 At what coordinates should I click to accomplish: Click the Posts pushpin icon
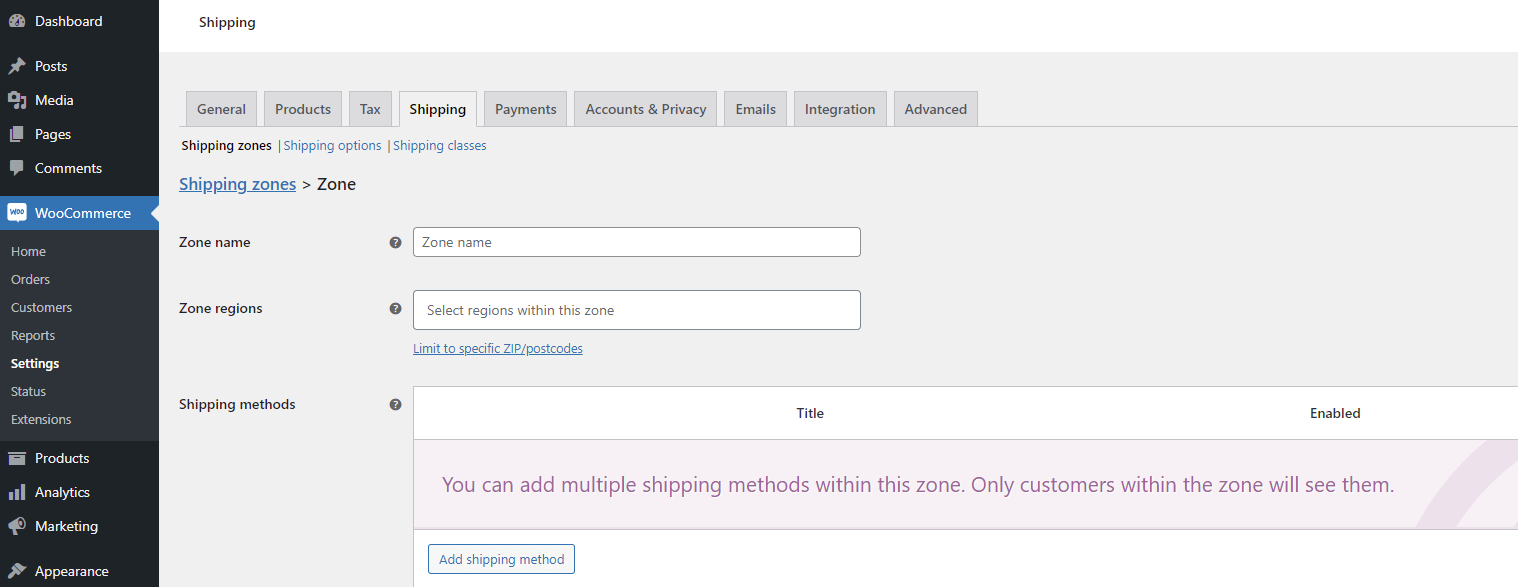[x=17, y=66]
